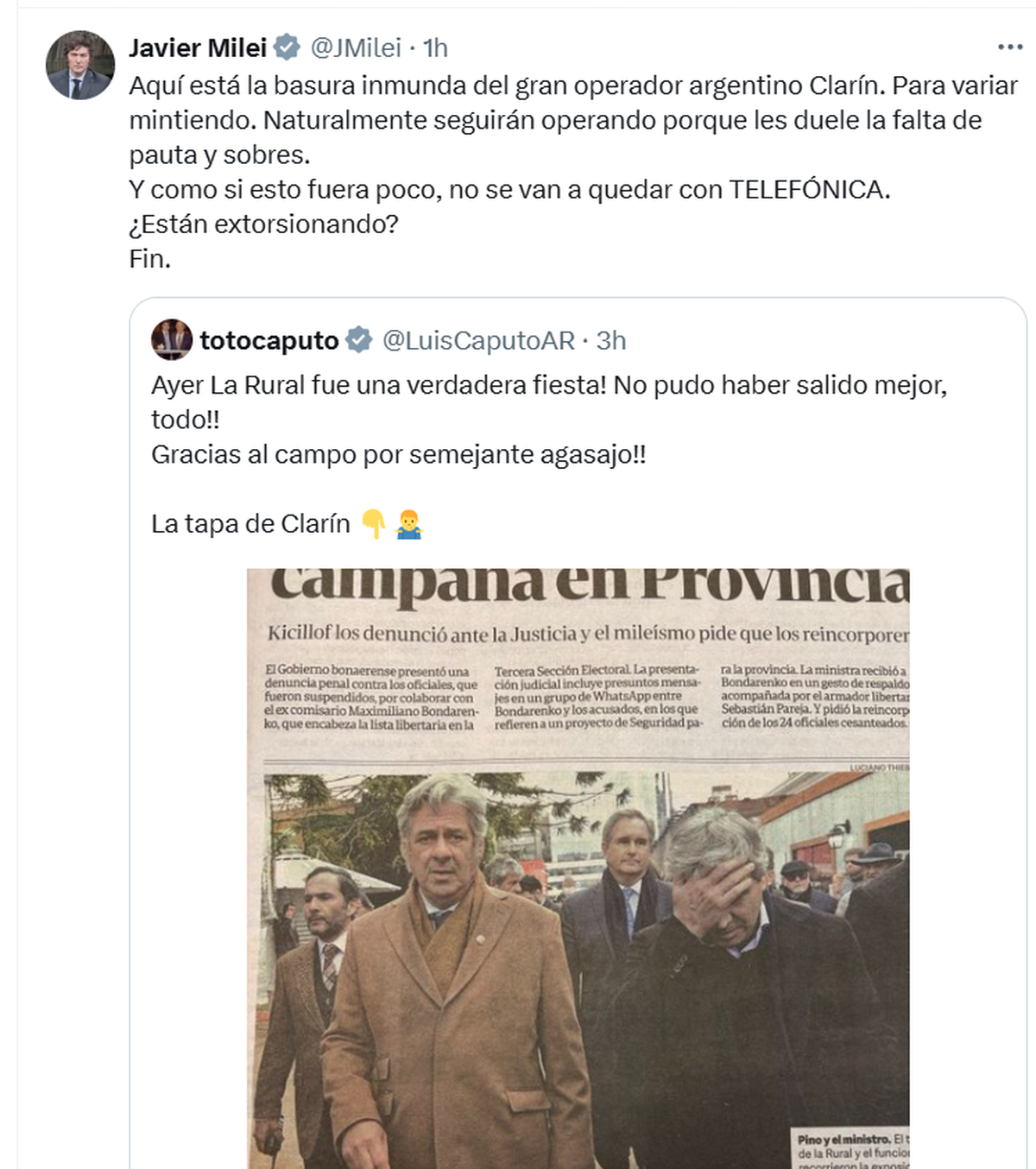
Task: Click the verified badge beside Javier Milei
Action: coord(287,47)
